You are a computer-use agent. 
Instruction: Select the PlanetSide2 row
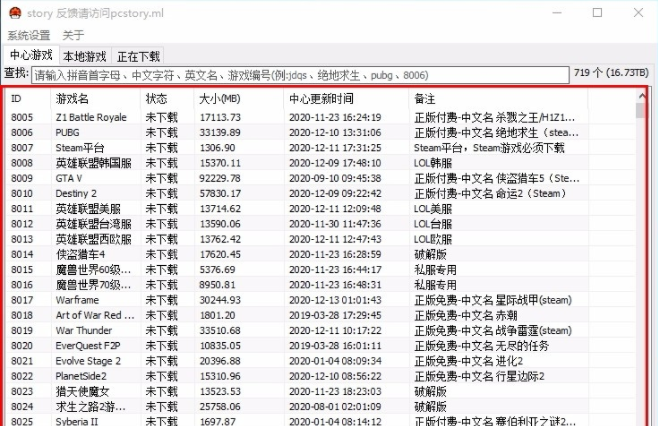click(x=321, y=376)
